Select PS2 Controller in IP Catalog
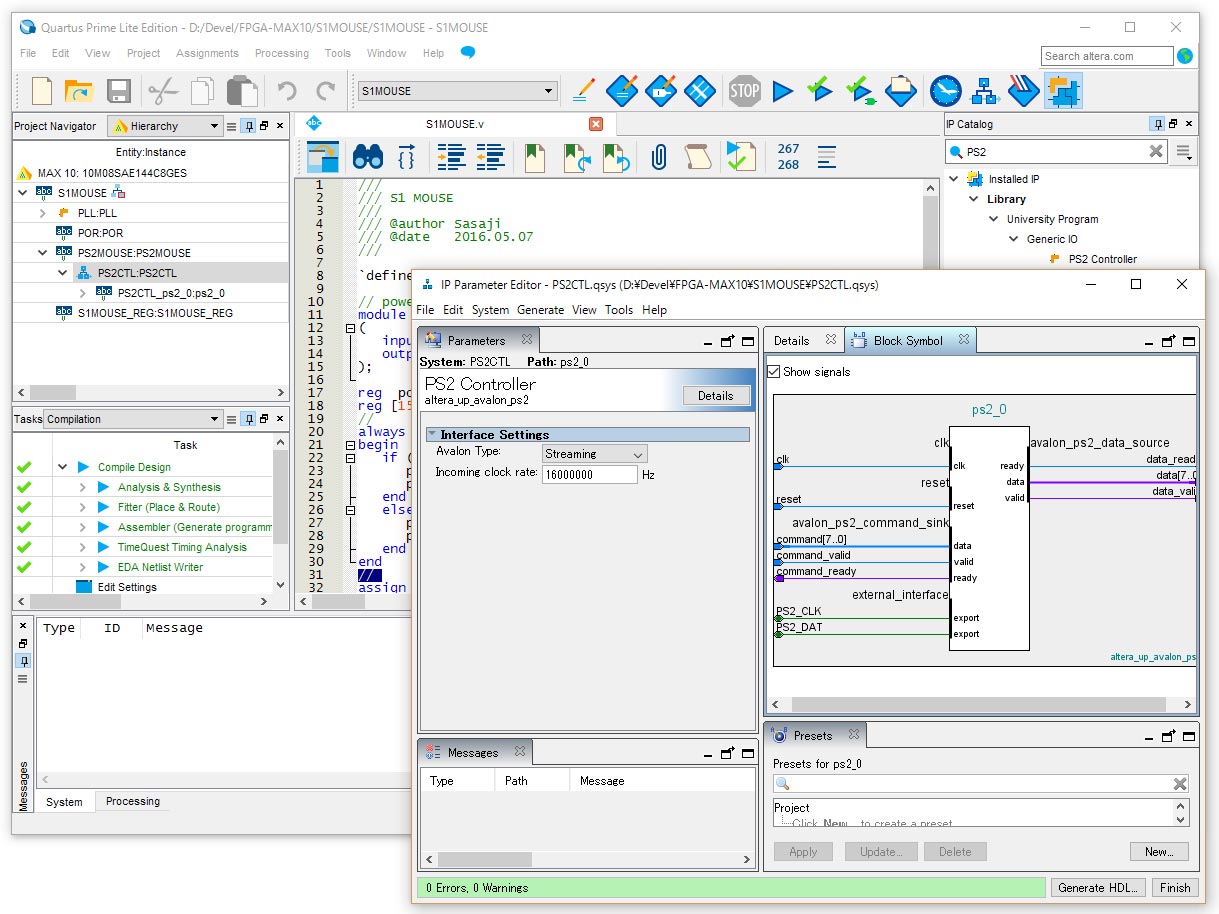 (x=1102, y=259)
